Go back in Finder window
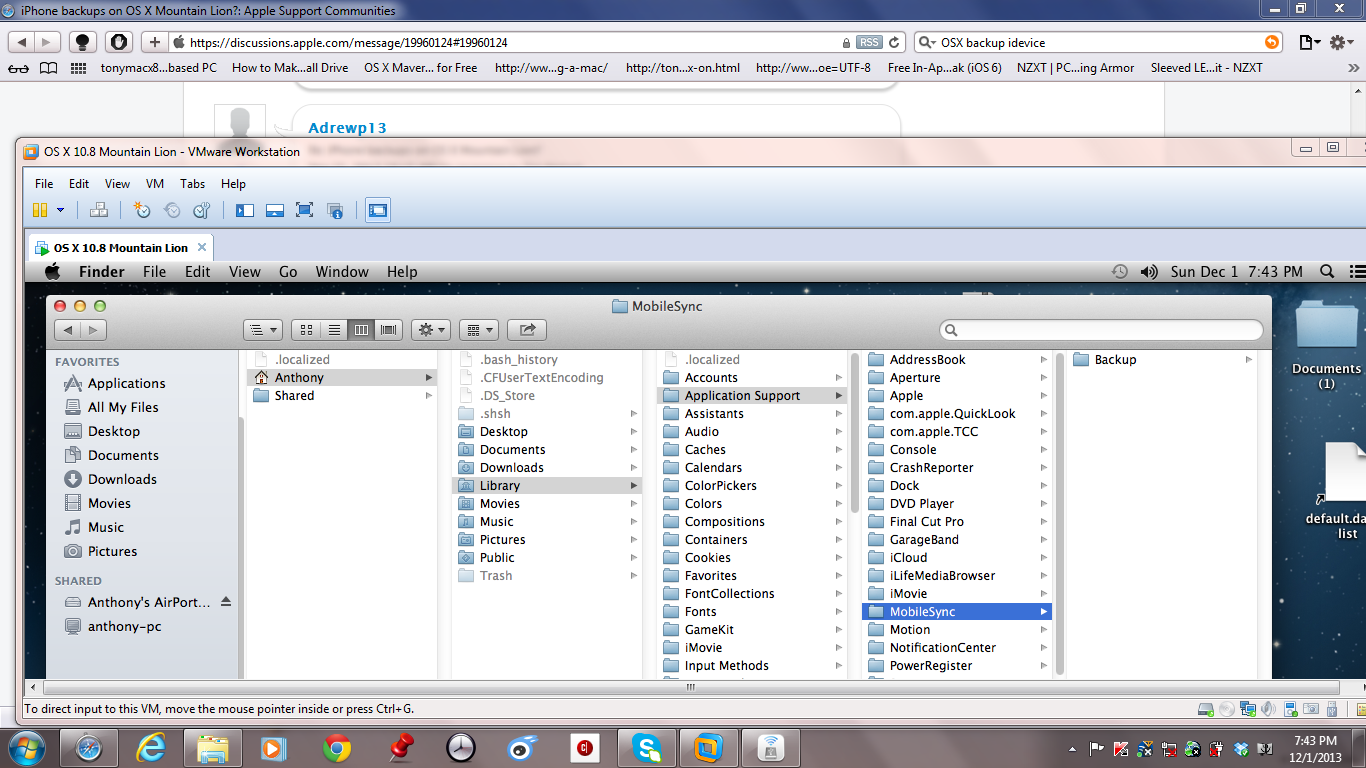 [68, 330]
